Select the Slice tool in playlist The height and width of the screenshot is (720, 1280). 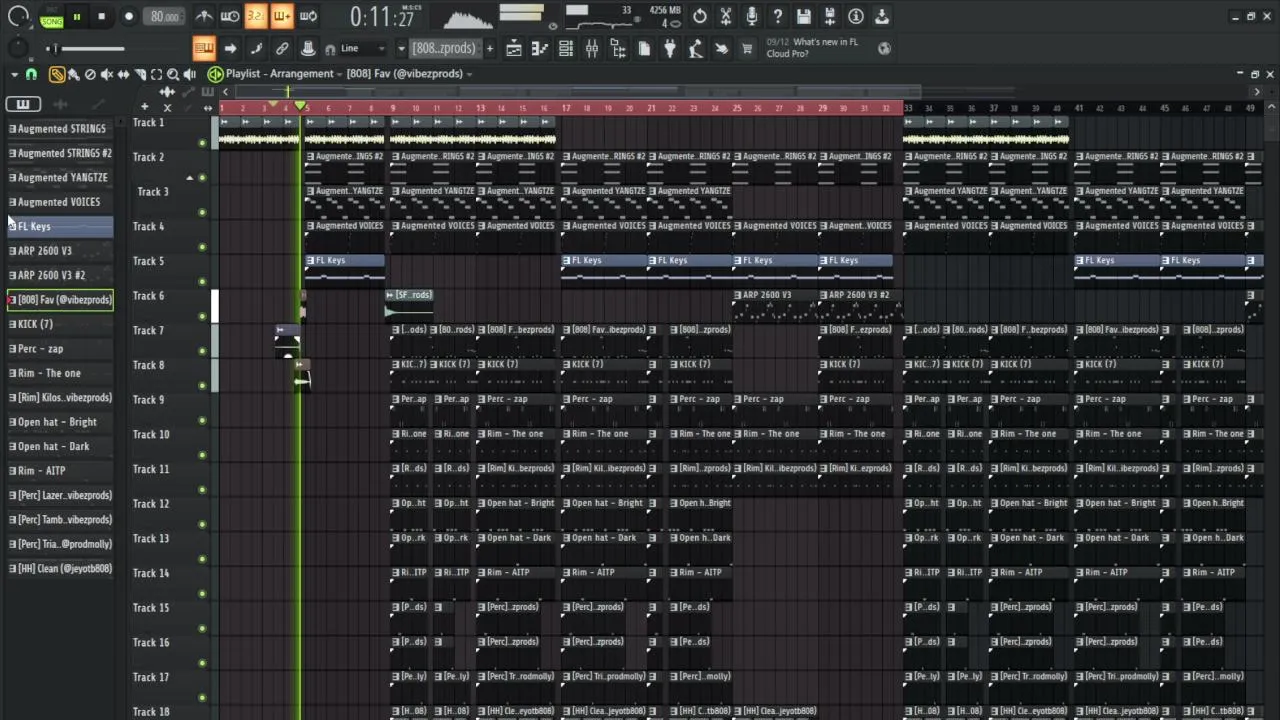pyautogui.click(x=140, y=74)
